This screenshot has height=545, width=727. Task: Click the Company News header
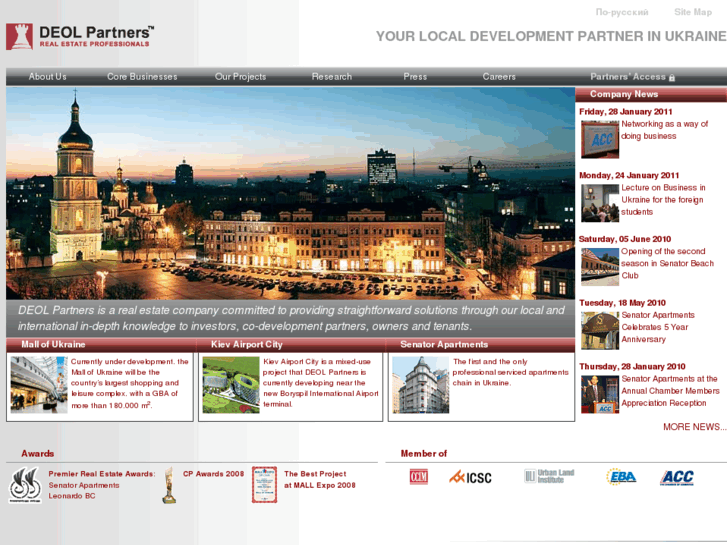(x=624, y=94)
